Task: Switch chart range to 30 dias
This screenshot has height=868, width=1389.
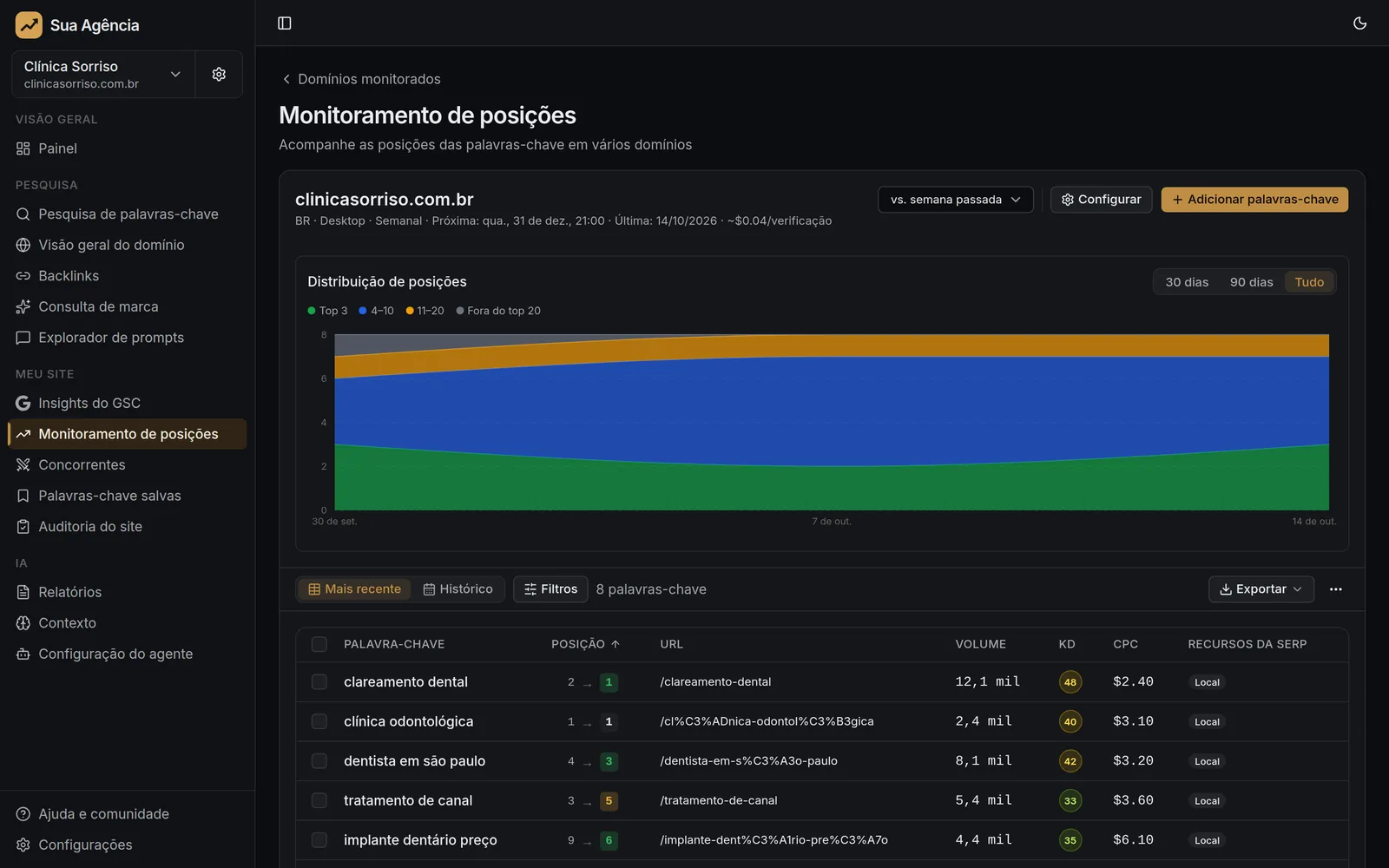Action: [1187, 282]
